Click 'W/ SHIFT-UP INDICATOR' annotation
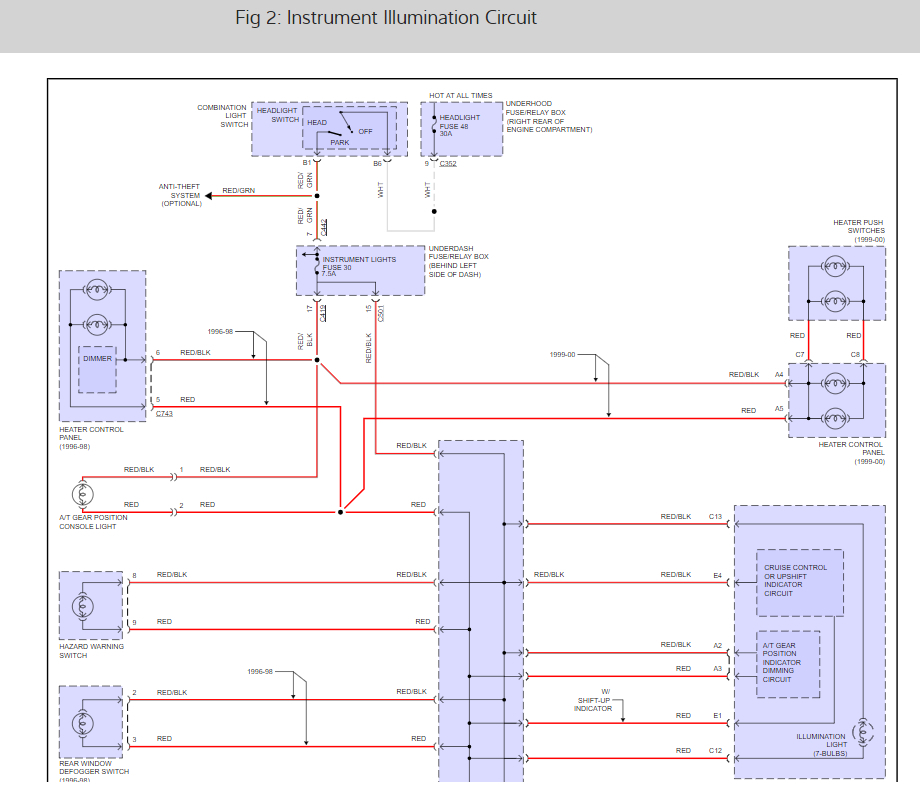This screenshot has width=920, height=804. [593, 700]
